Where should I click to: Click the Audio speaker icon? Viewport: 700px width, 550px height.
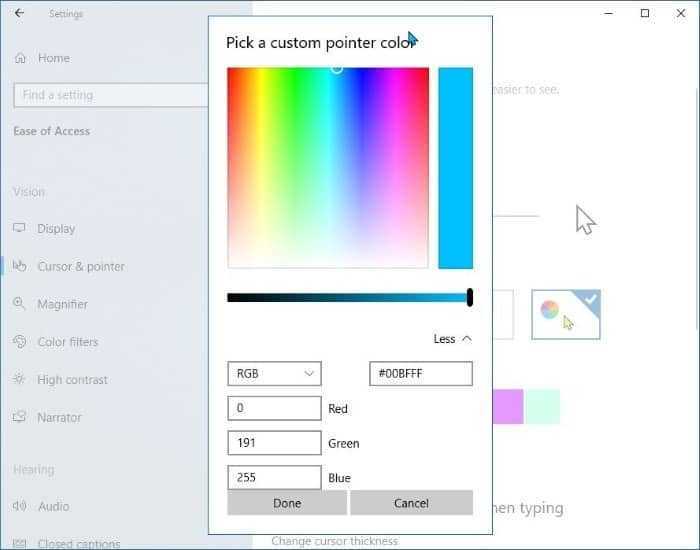19,506
